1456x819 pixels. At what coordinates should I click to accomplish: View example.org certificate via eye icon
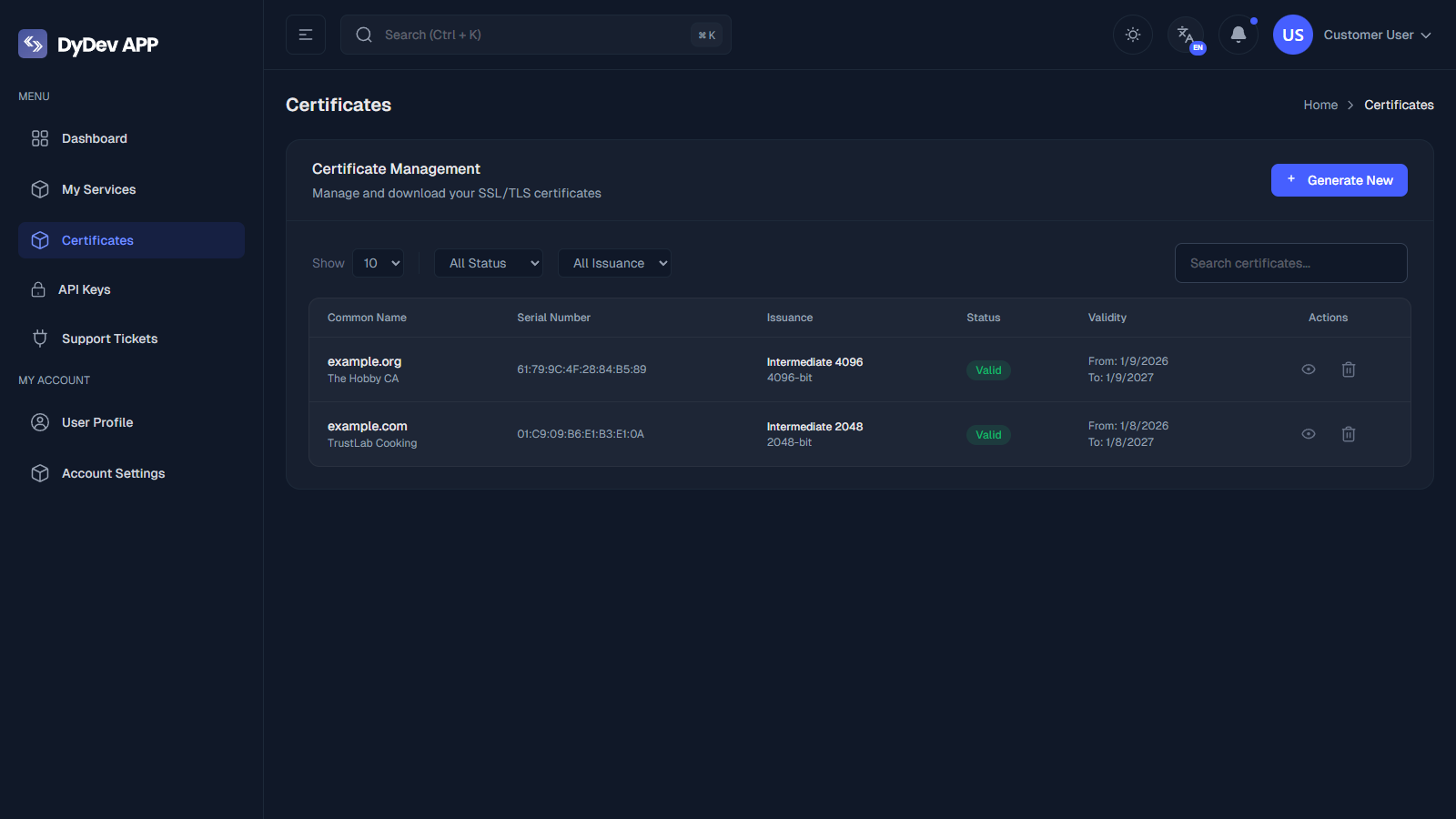[1309, 369]
